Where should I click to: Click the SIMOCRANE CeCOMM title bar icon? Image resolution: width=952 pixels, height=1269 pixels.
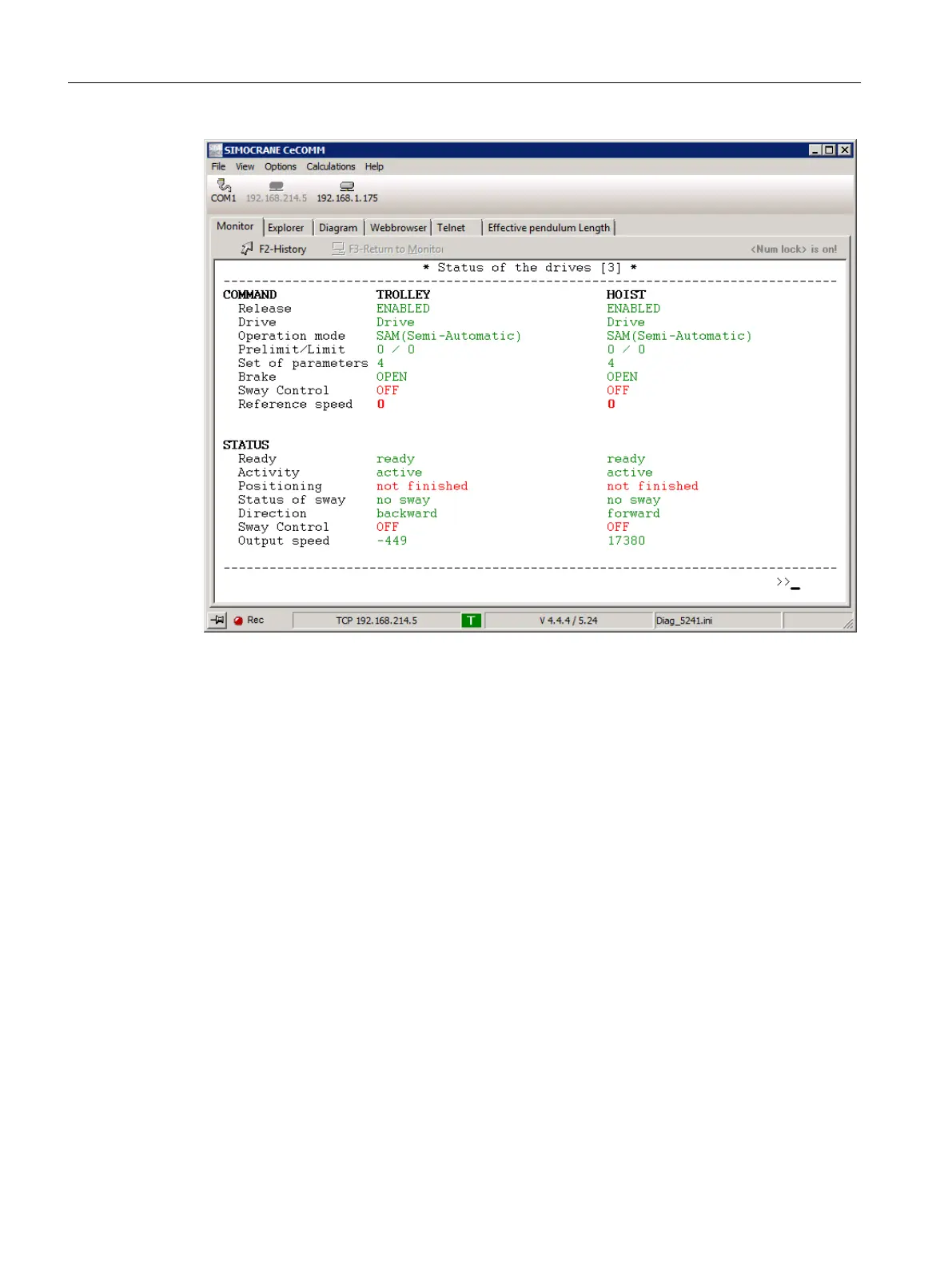(x=215, y=150)
